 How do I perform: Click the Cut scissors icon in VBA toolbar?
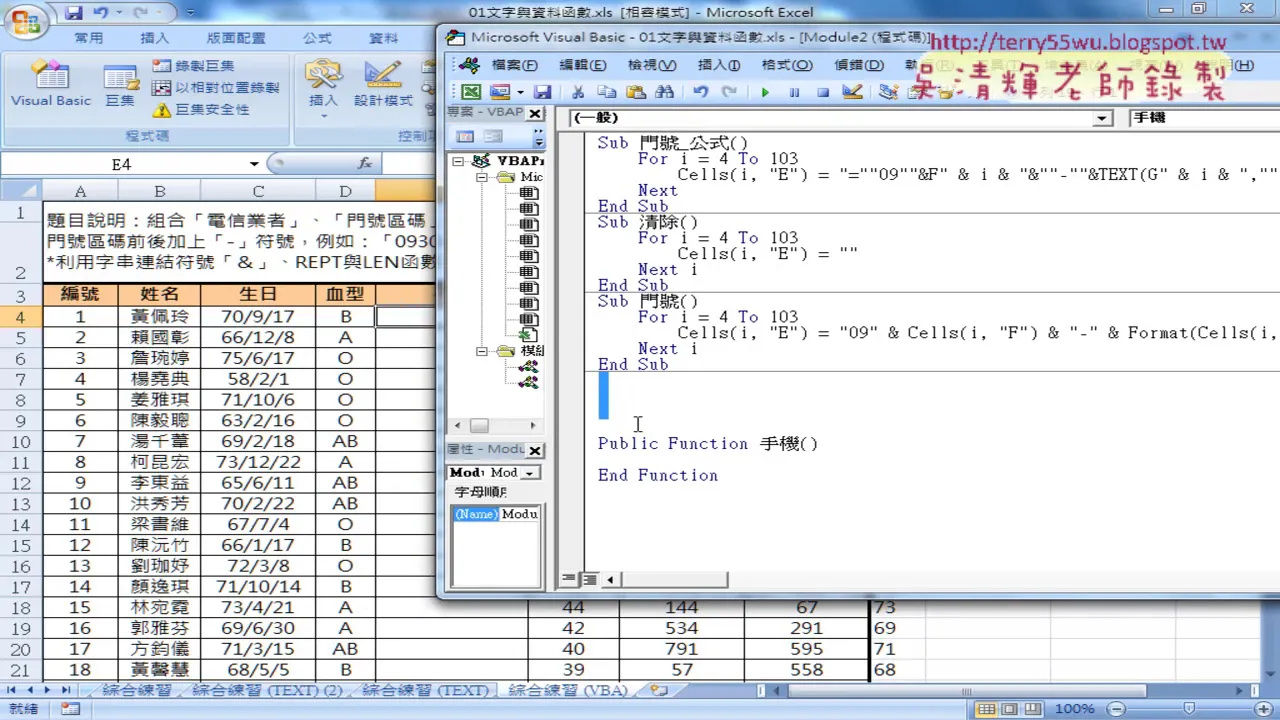tap(578, 92)
